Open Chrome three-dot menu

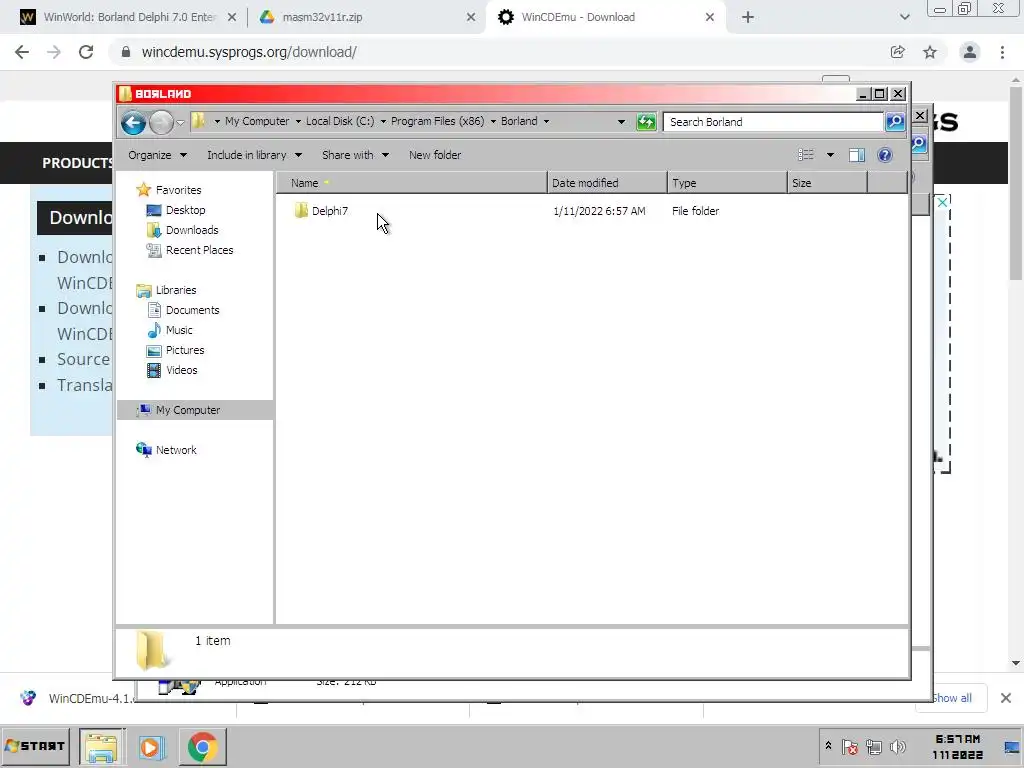click(x=1002, y=52)
